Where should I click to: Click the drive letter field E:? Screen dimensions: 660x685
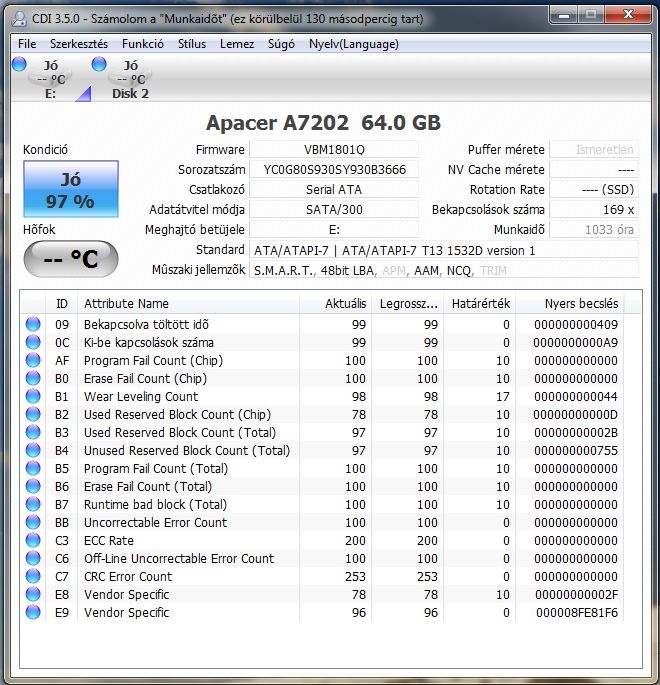tap(334, 230)
